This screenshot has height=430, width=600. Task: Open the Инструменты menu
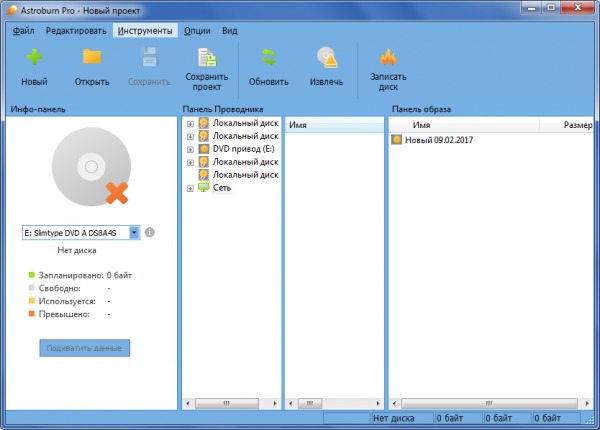pos(144,31)
